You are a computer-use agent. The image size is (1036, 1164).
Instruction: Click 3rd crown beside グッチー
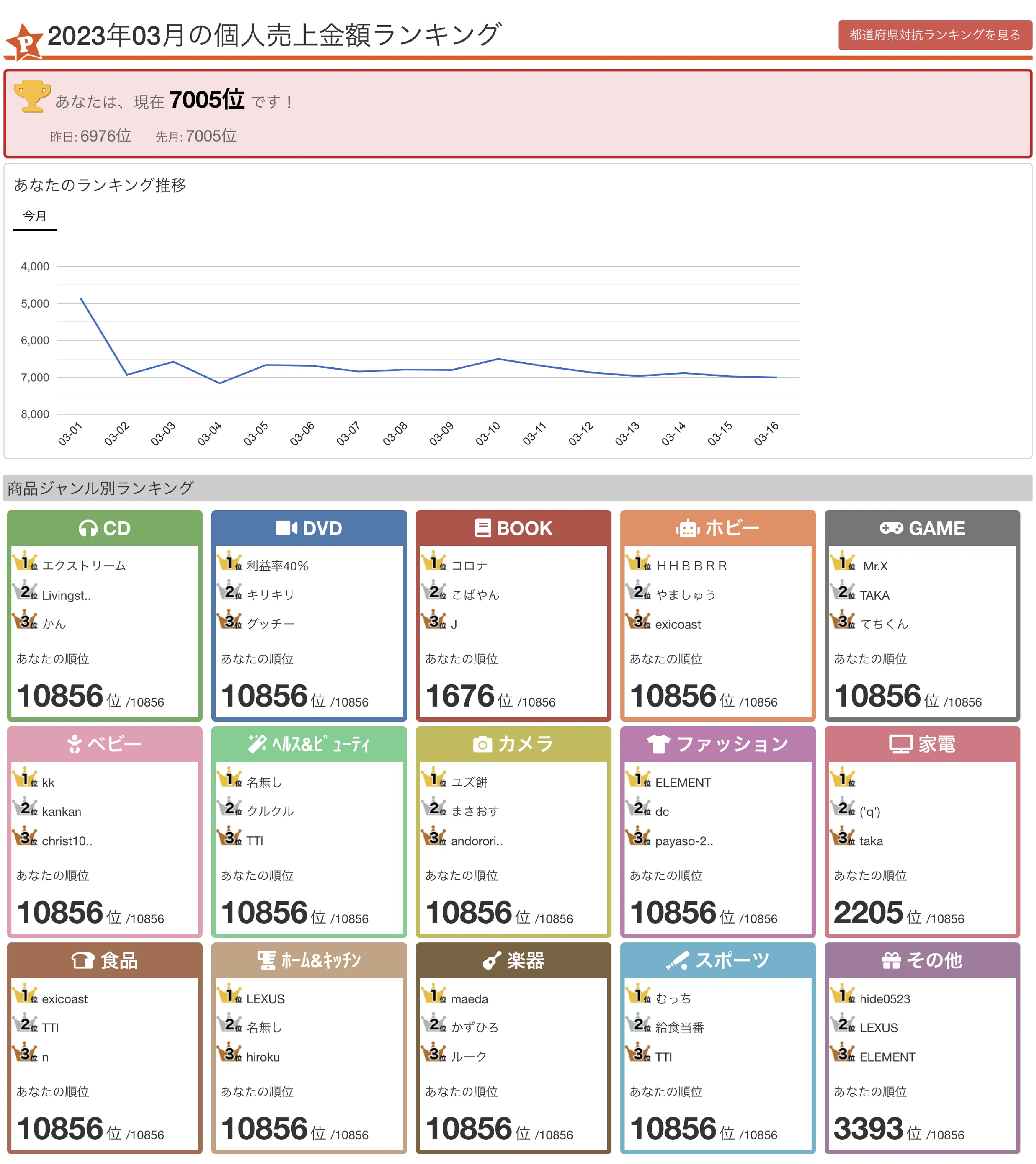coord(230,620)
